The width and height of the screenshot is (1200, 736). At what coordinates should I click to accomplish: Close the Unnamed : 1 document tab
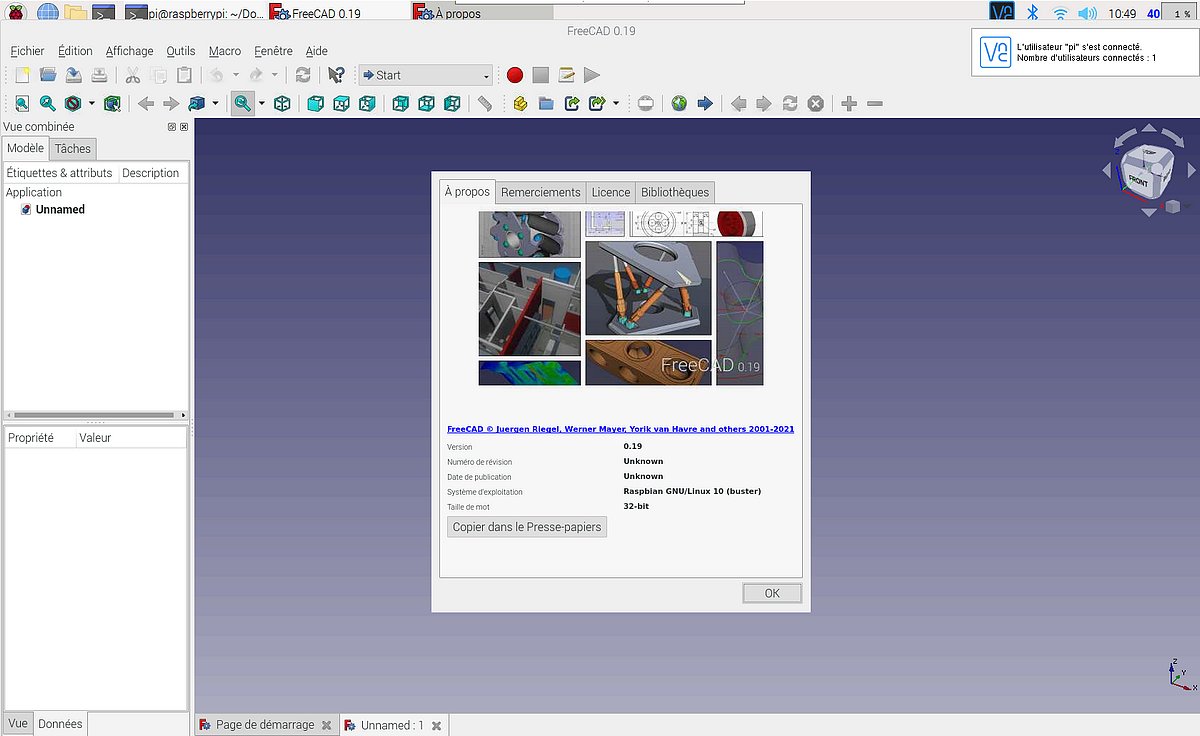[436, 726]
